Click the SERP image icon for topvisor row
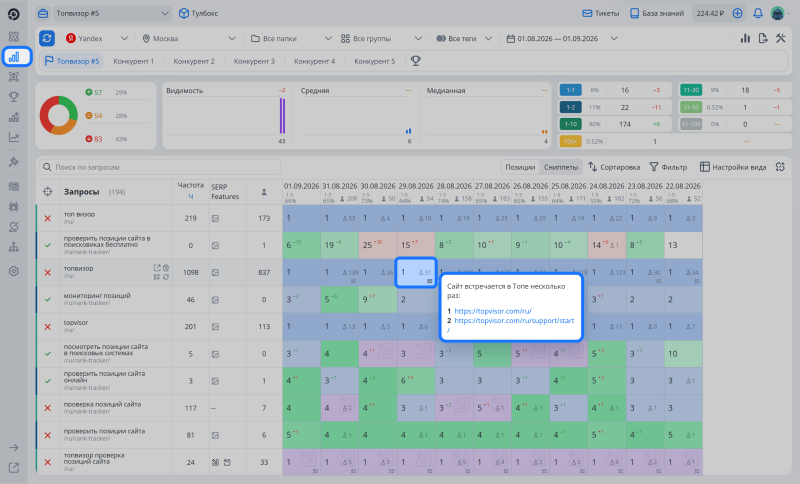The width and height of the screenshot is (800, 484). pyautogui.click(x=215, y=327)
